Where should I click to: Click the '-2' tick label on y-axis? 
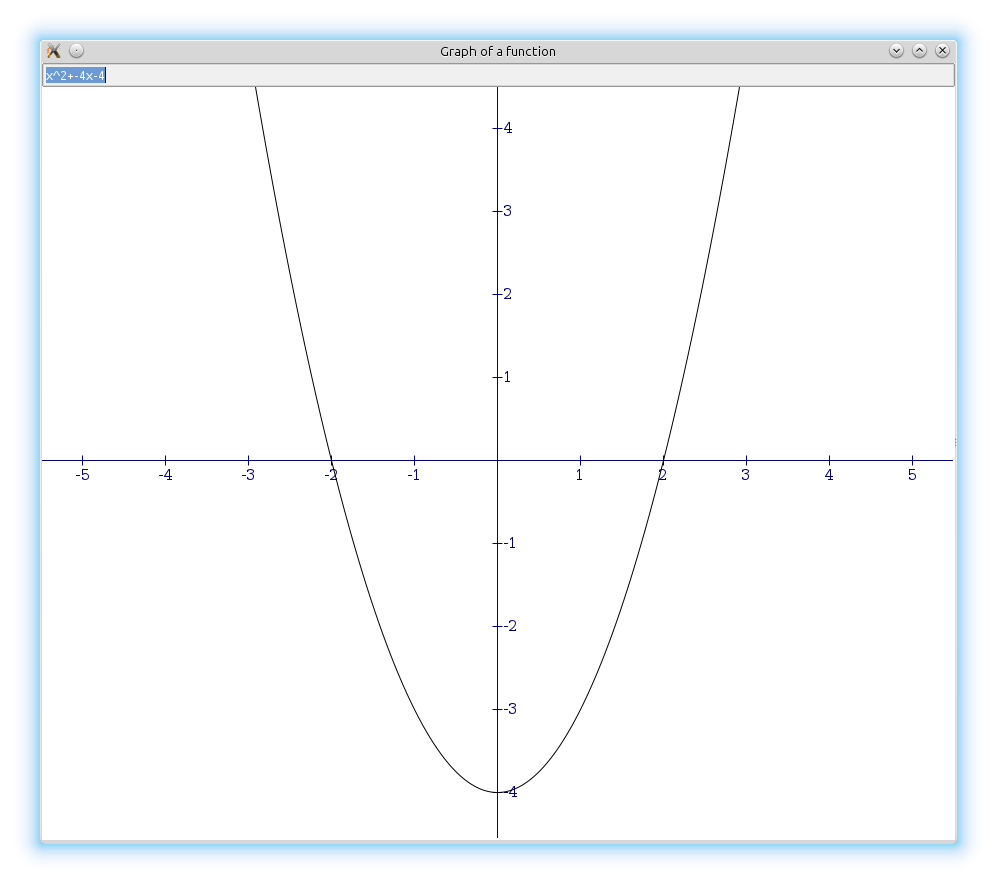[x=508, y=626]
